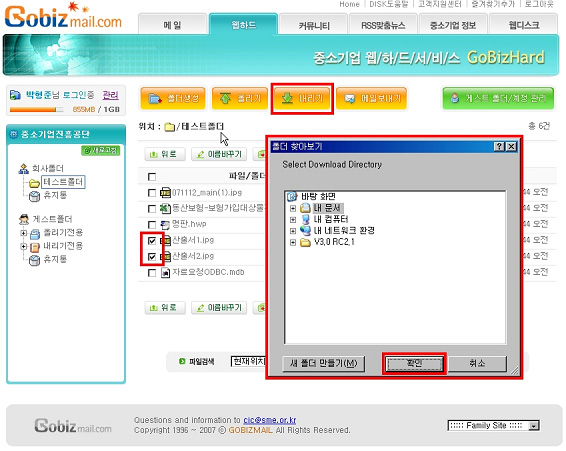
Task: Click the help question mark in dialog title bar
Action: pyautogui.click(x=499, y=147)
